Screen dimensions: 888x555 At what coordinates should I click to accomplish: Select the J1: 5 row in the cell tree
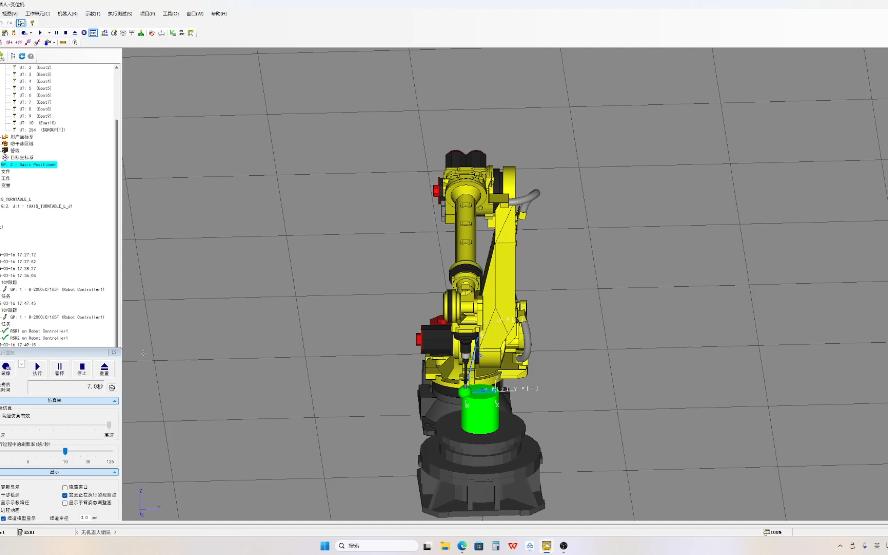point(35,88)
